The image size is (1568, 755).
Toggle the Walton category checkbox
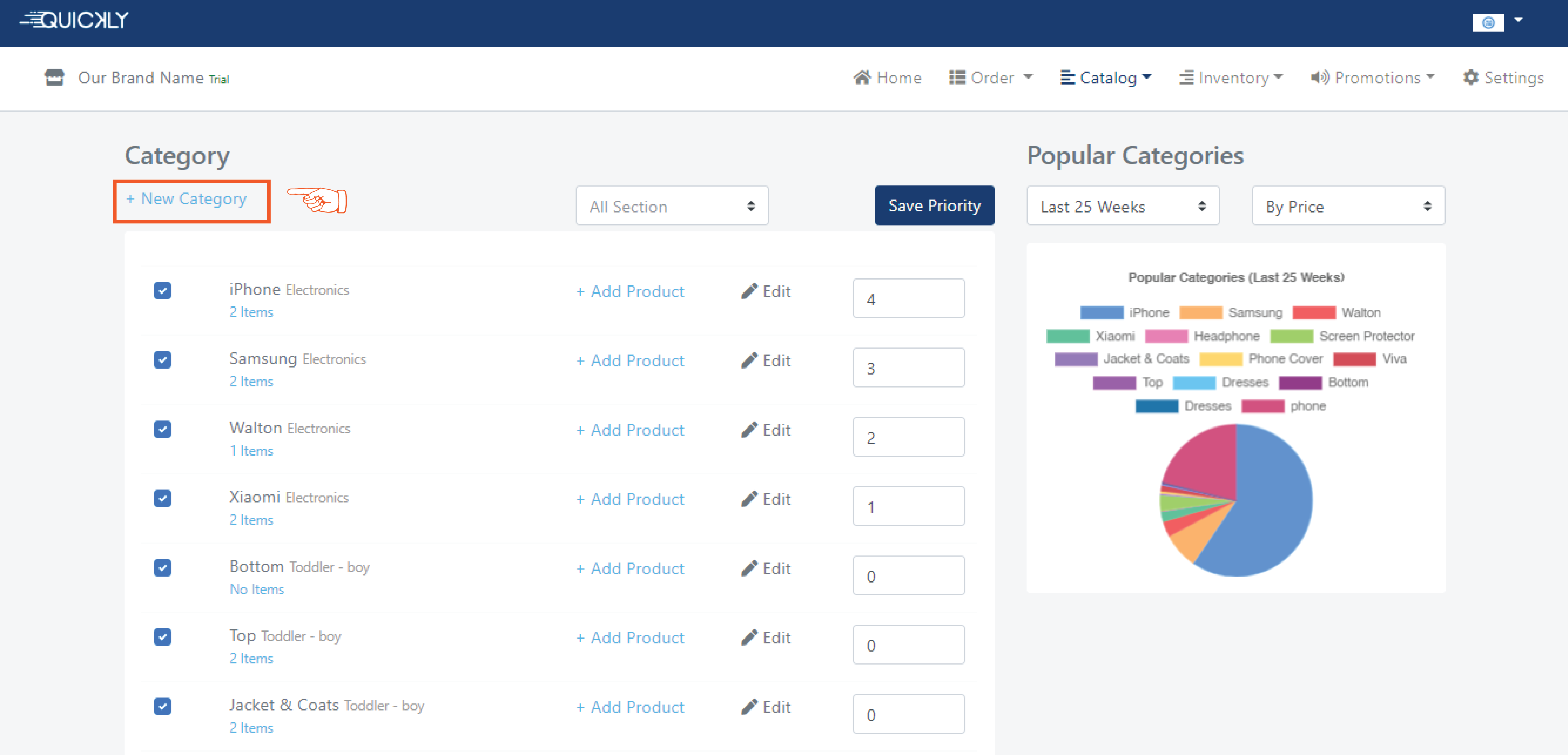(x=163, y=429)
